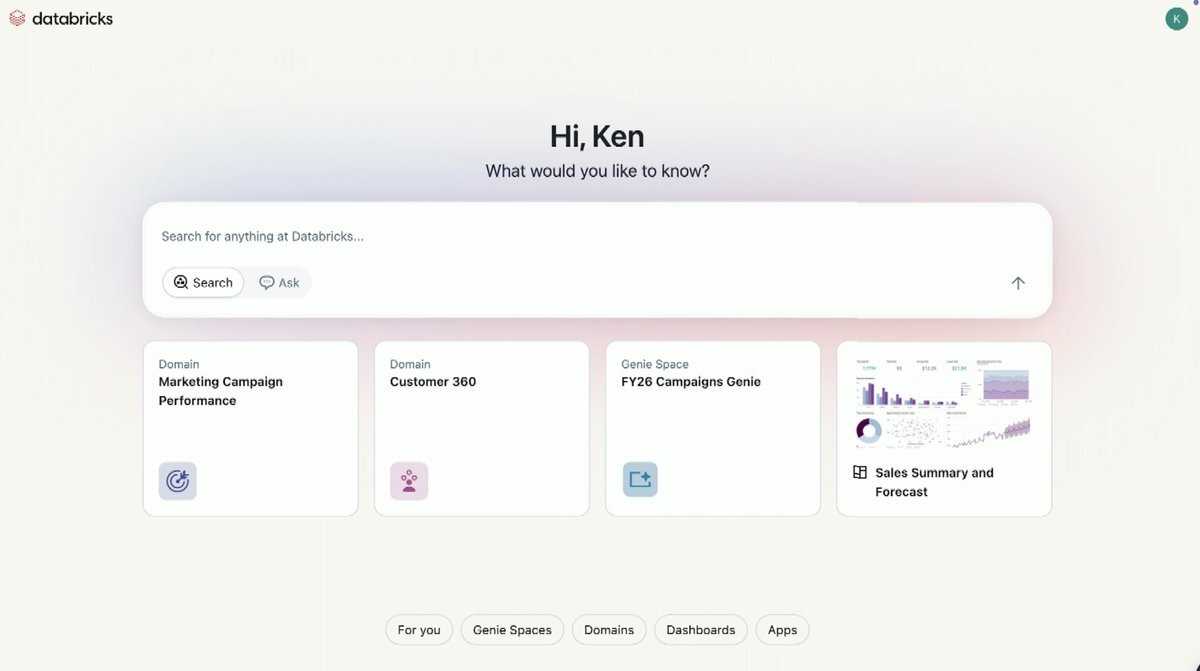This screenshot has height=671, width=1200.
Task: Select the For you filter
Action: [419, 630]
